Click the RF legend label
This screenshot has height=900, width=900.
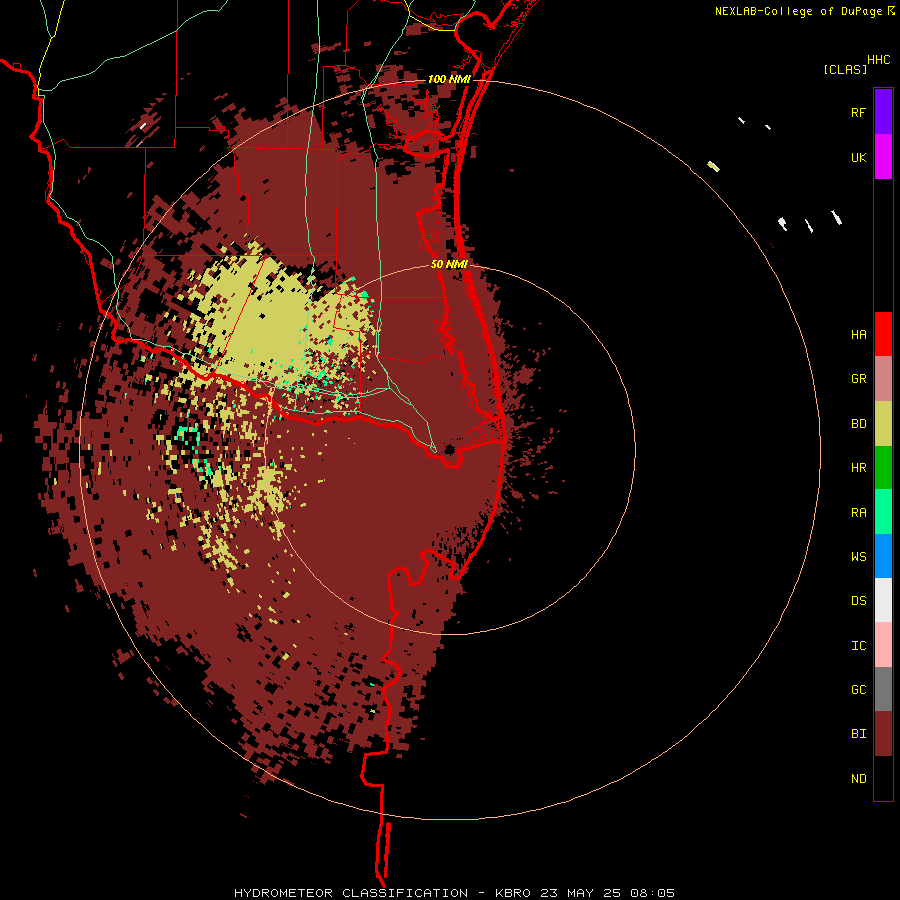pos(858,112)
